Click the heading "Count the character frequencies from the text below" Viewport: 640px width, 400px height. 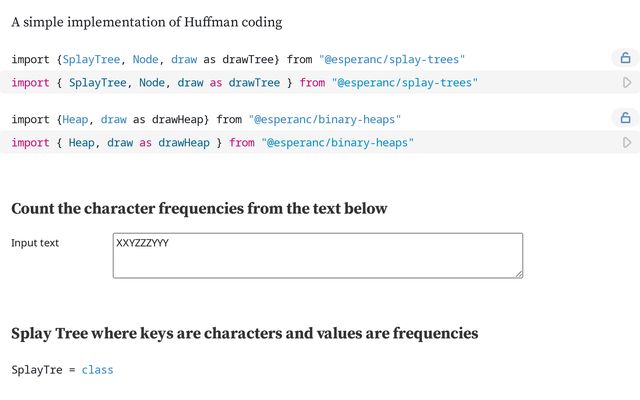coord(199,209)
